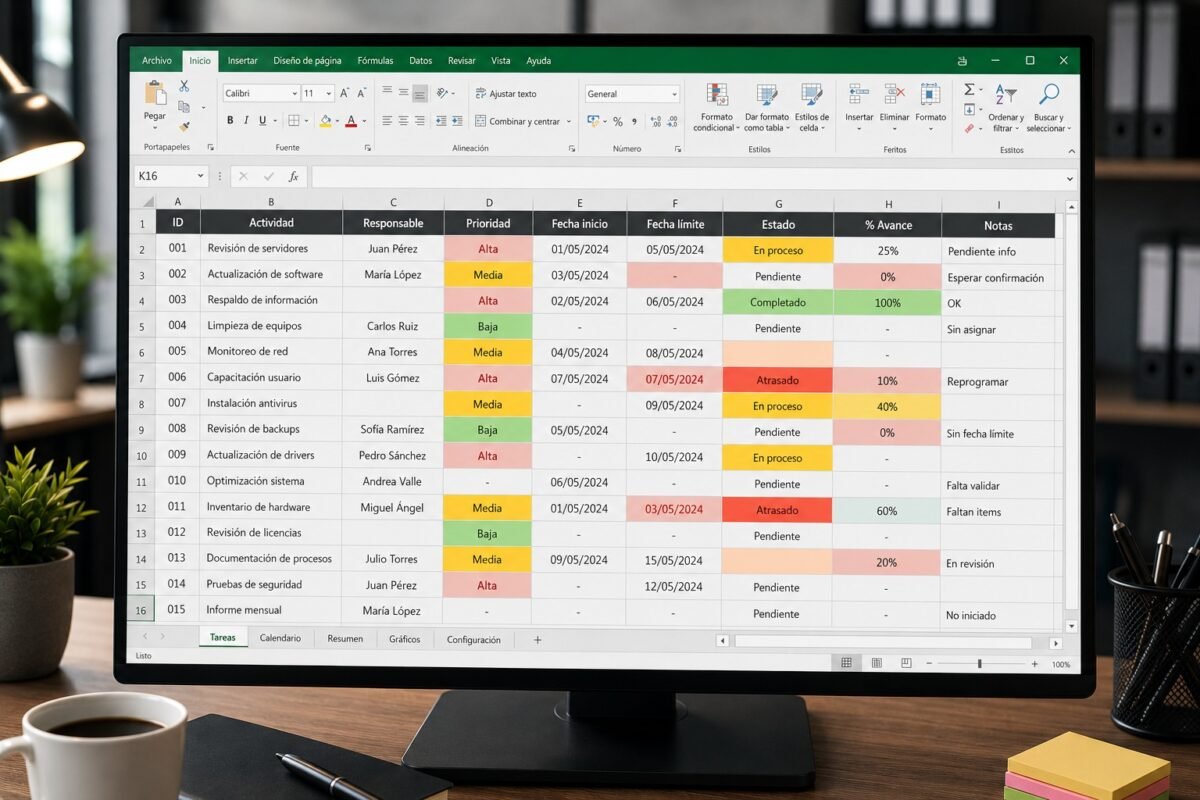Increase decimal places icon
1200x800 pixels.
[656, 122]
